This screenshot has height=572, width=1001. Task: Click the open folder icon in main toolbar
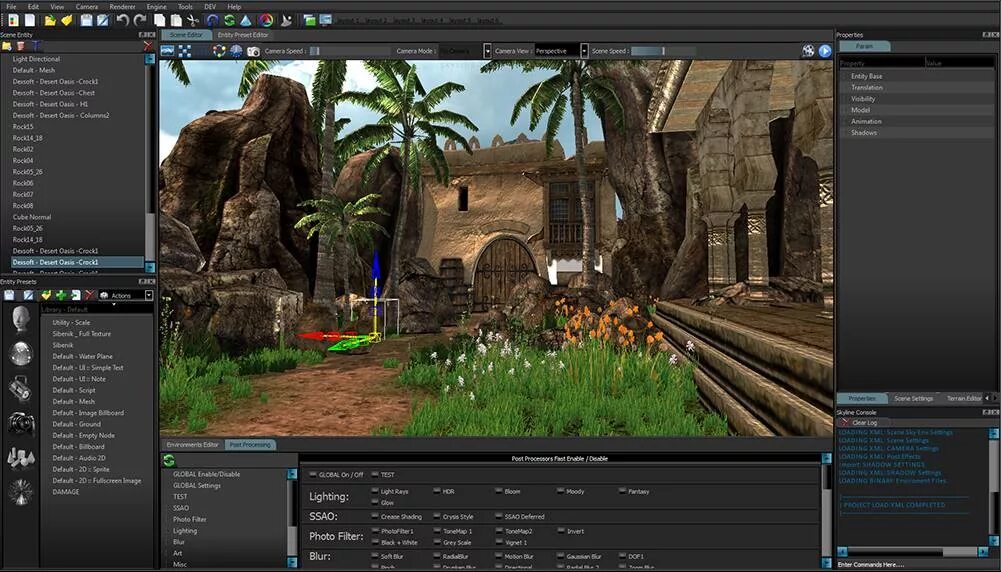pos(49,20)
